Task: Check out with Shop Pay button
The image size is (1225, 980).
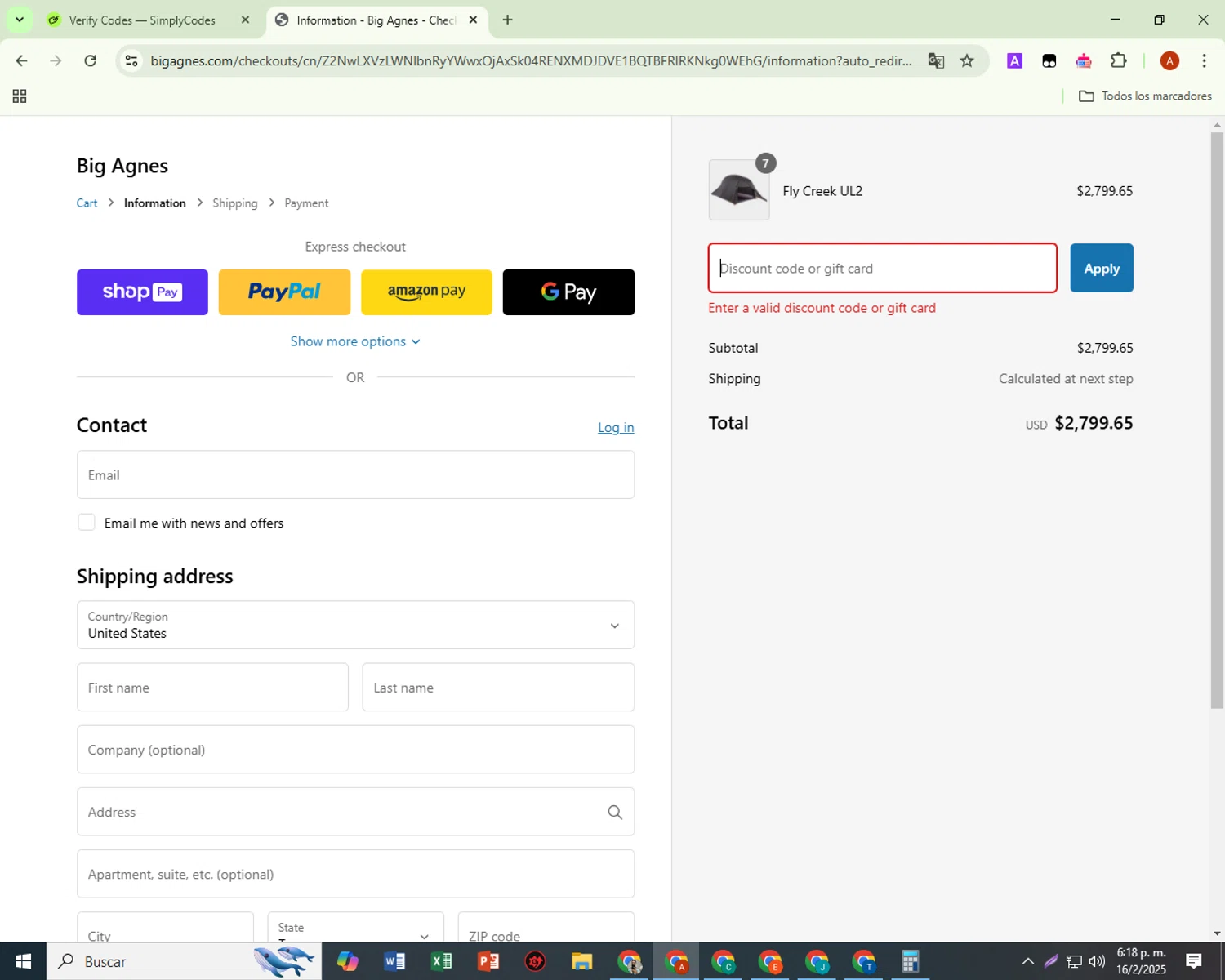Action: point(142,292)
